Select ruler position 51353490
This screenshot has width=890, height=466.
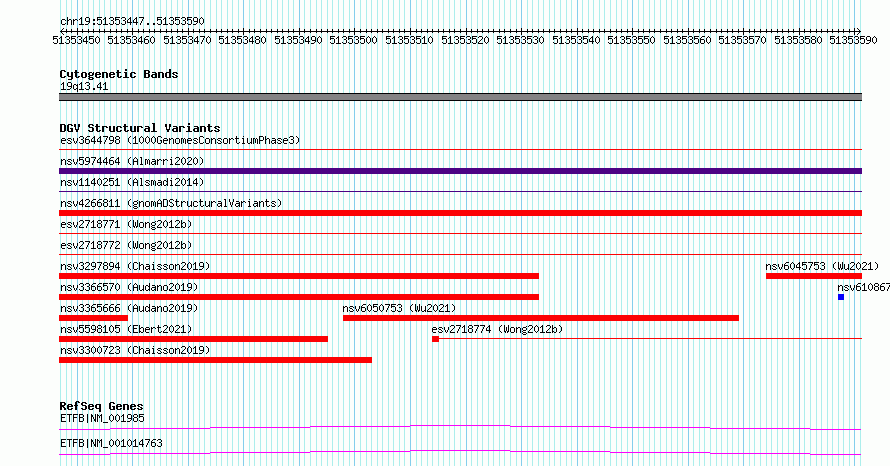(299, 40)
